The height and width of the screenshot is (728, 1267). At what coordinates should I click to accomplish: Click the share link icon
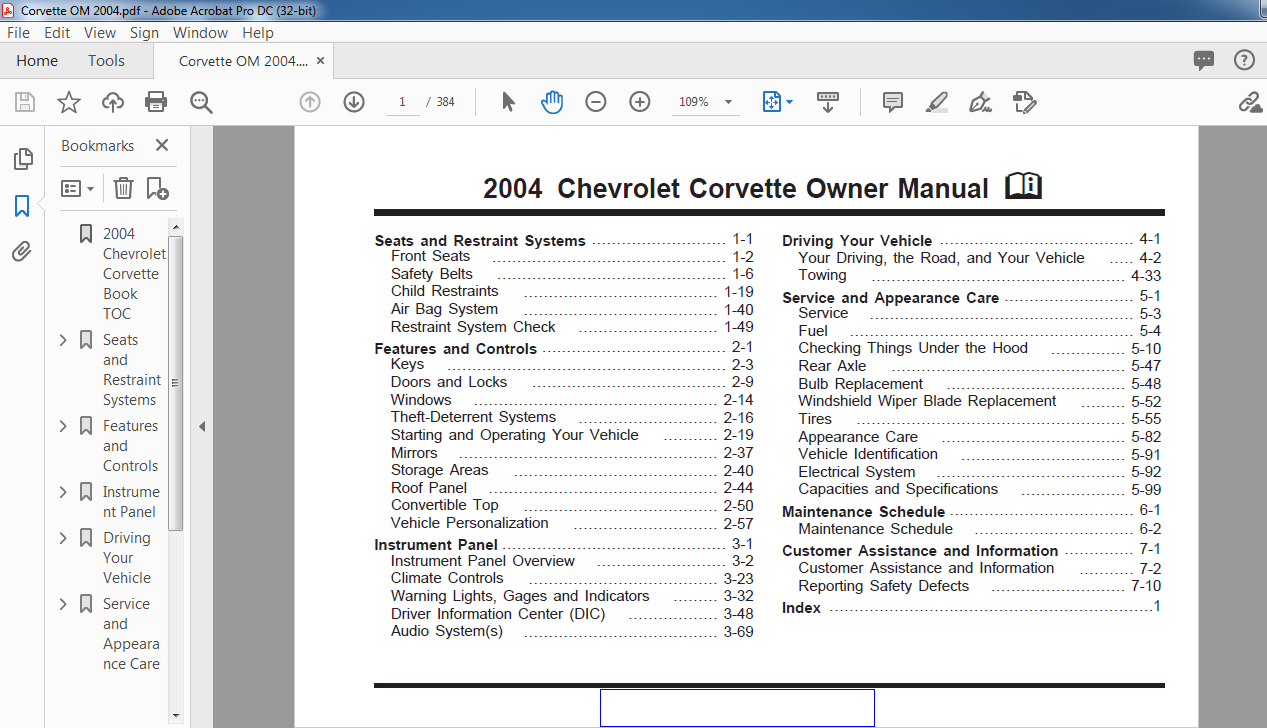pos(1249,102)
